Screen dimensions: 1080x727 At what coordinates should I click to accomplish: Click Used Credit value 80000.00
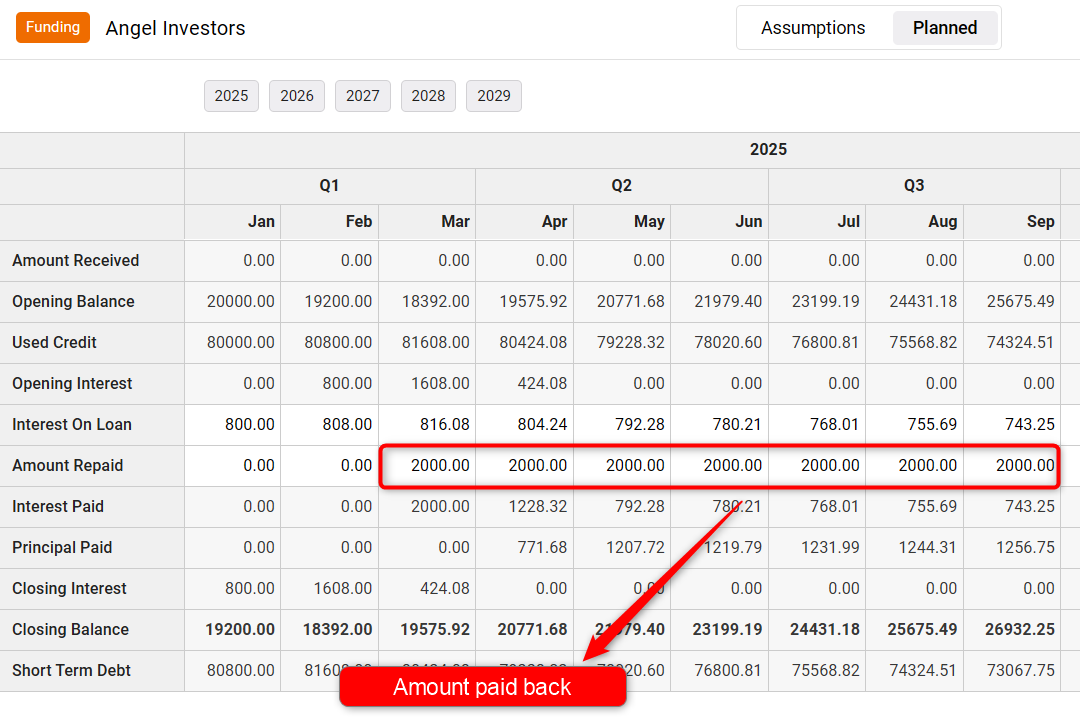point(240,342)
